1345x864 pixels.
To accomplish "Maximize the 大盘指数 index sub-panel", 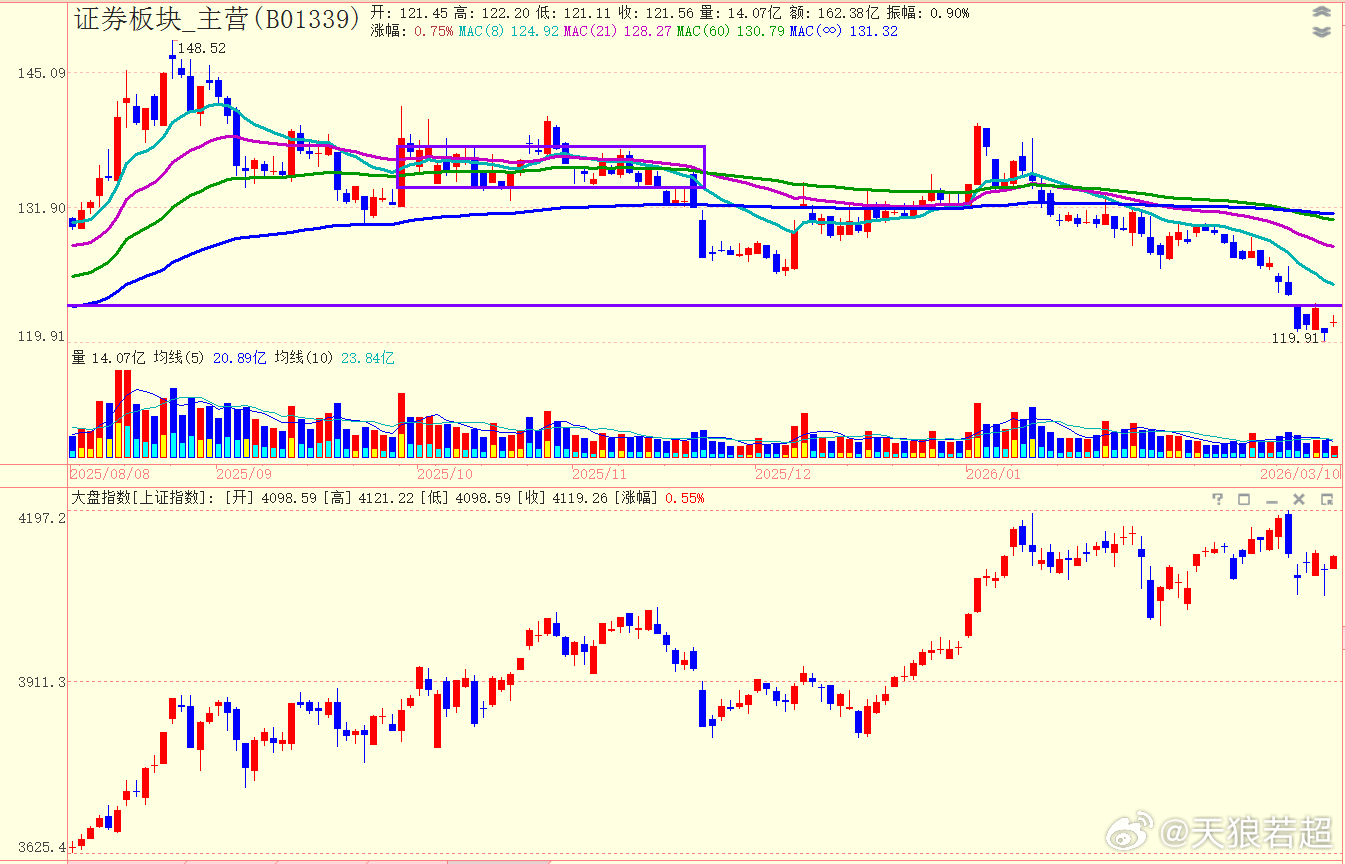I will click(x=1245, y=499).
